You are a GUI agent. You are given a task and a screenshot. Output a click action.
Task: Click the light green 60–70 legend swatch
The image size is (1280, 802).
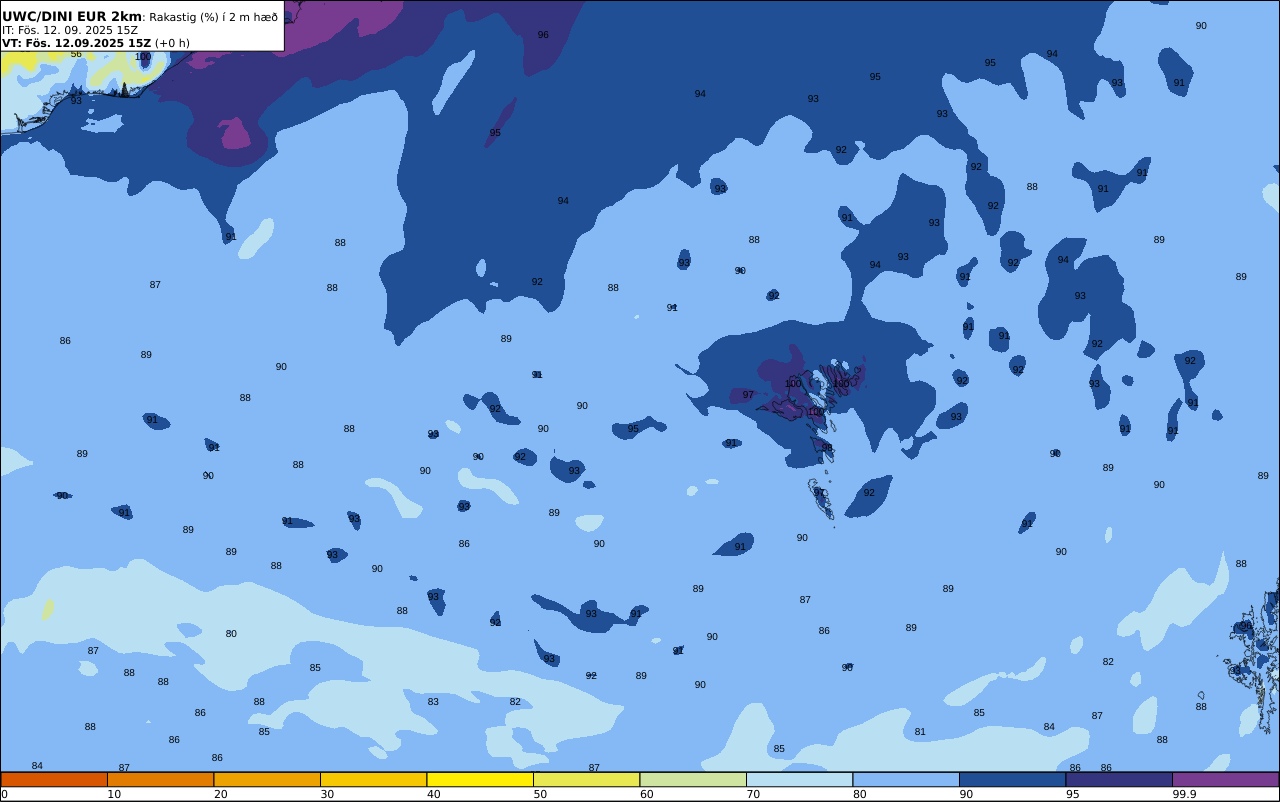693,779
